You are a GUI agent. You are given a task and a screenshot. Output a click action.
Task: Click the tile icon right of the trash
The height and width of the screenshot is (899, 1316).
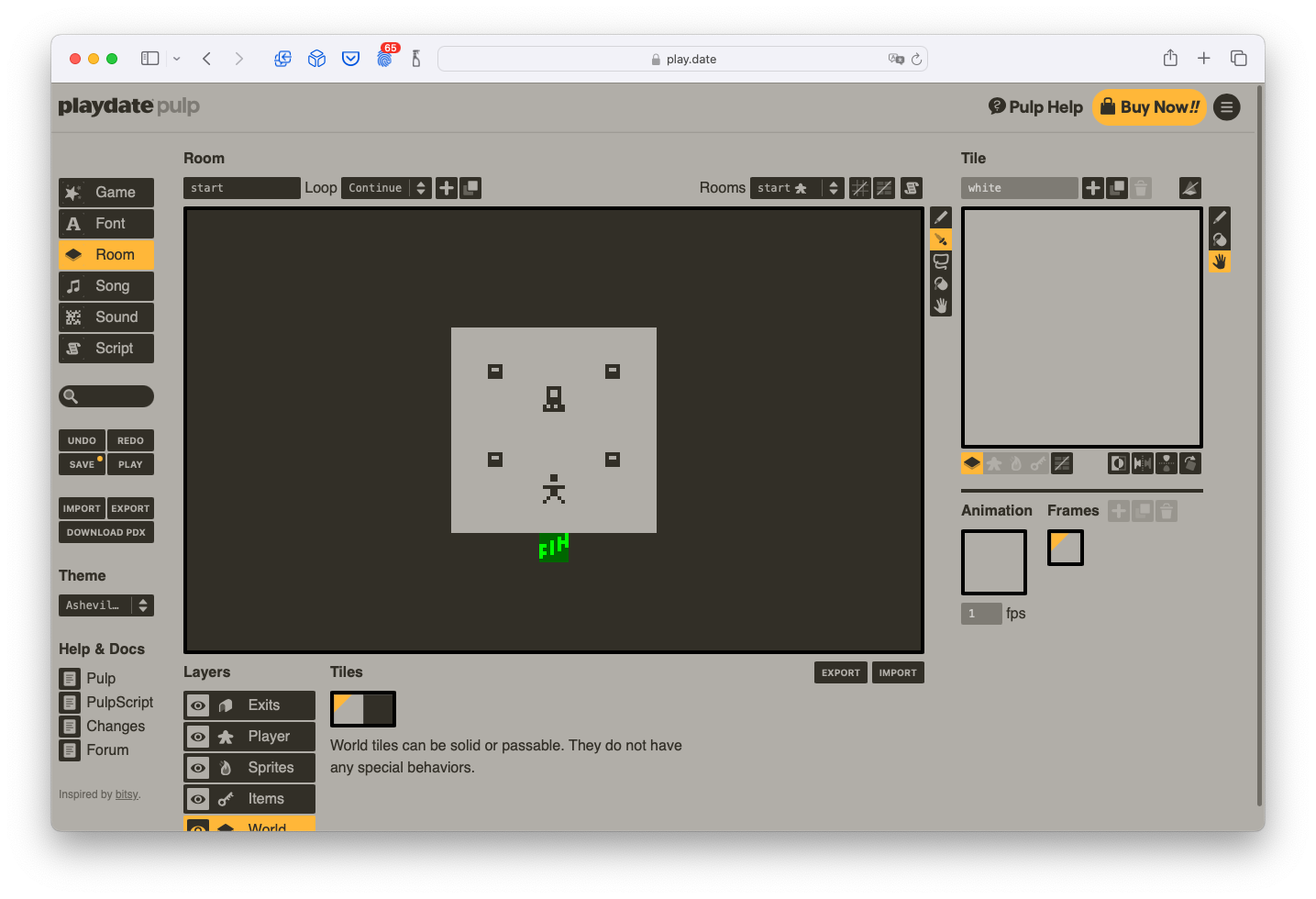pyautogui.click(x=1190, y=188)
